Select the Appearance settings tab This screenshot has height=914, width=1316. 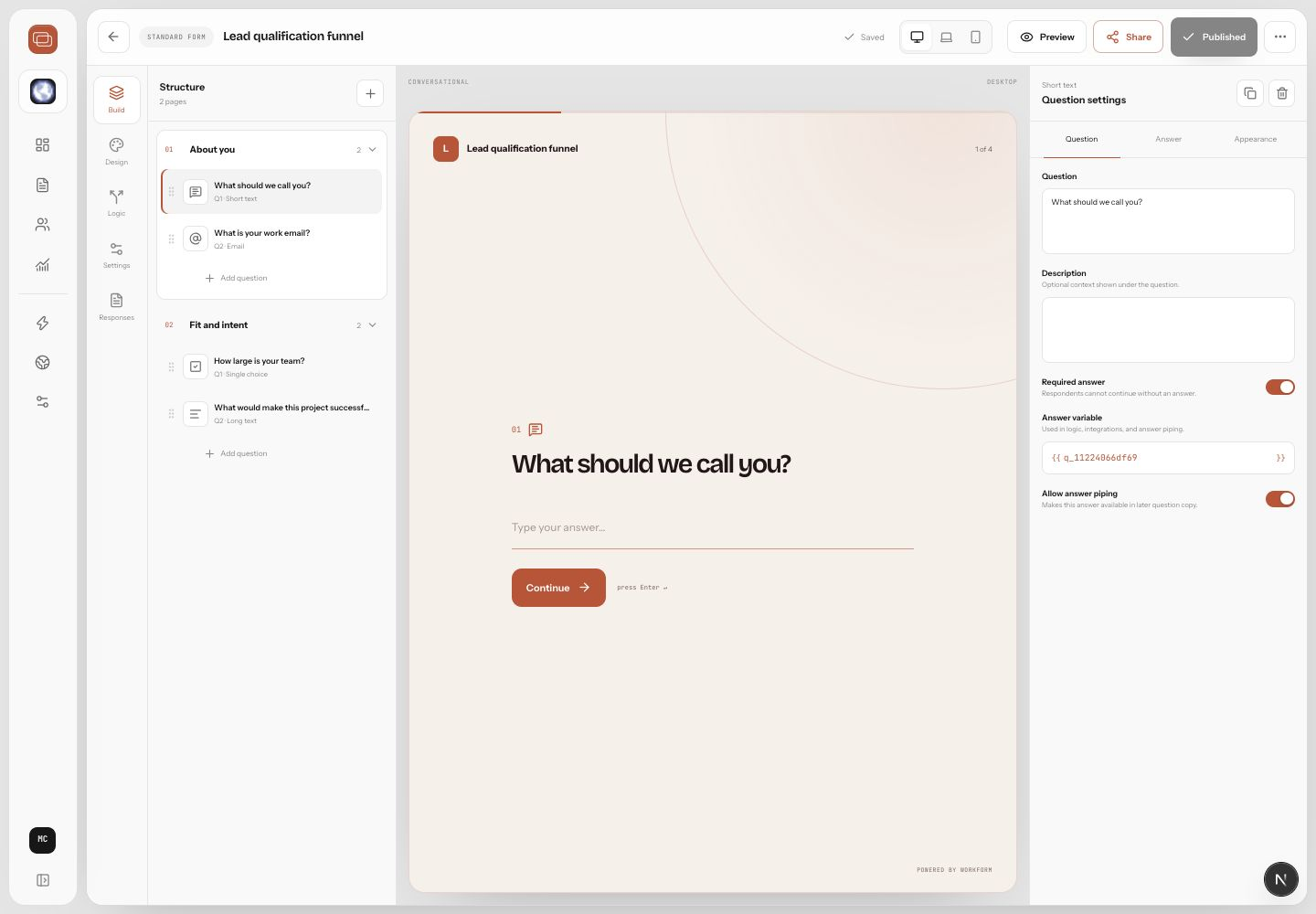tap(1256, 140)
